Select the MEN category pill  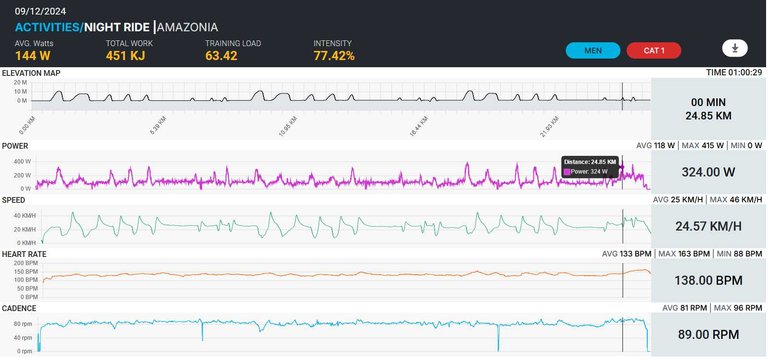(x=593, y=50)
